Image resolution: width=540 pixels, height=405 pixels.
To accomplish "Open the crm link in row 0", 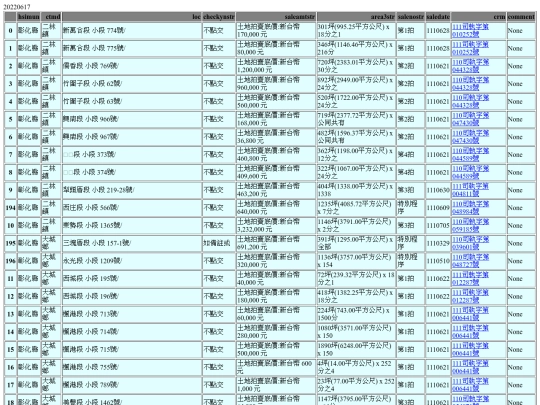I will pos(470,30).
